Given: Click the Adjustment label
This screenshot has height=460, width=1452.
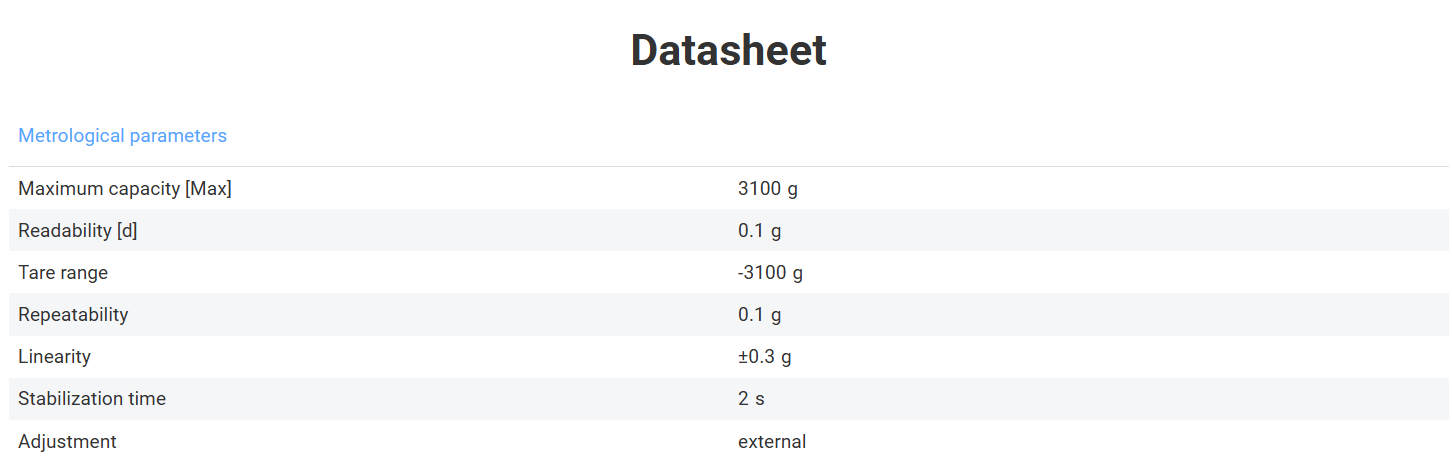Looking at the screenshot, I should [67, 441].
